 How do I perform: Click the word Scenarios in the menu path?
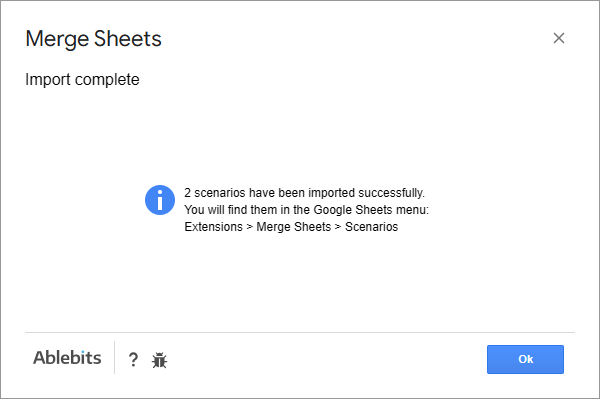coord(372,226)
